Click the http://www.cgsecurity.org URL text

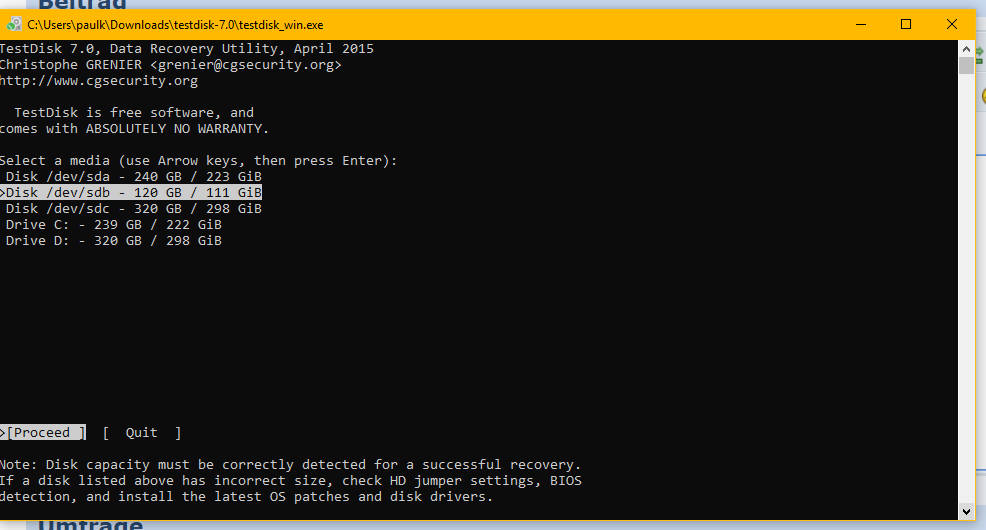click(99, 80)
